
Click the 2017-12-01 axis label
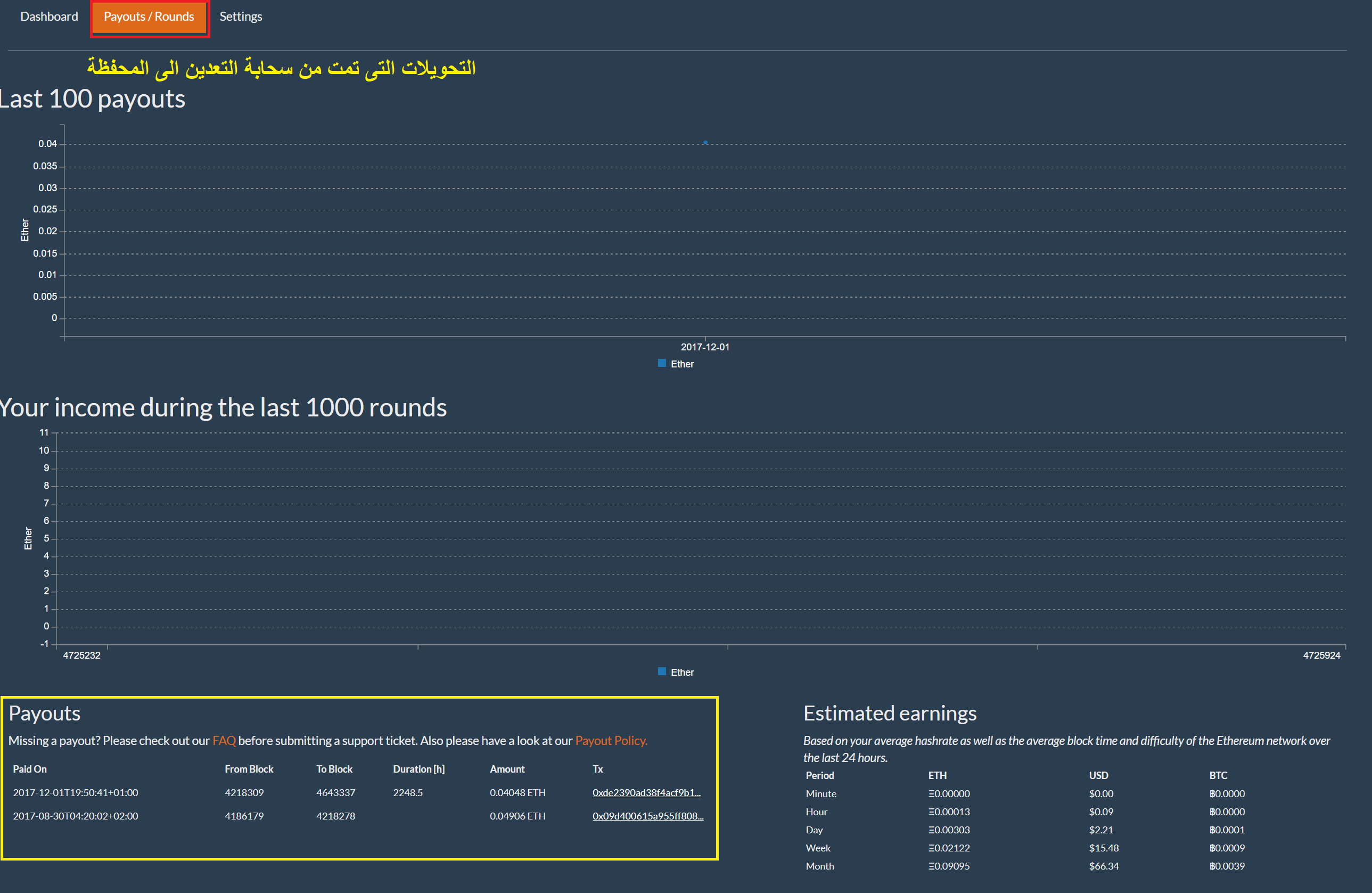[x=705, y=347]
